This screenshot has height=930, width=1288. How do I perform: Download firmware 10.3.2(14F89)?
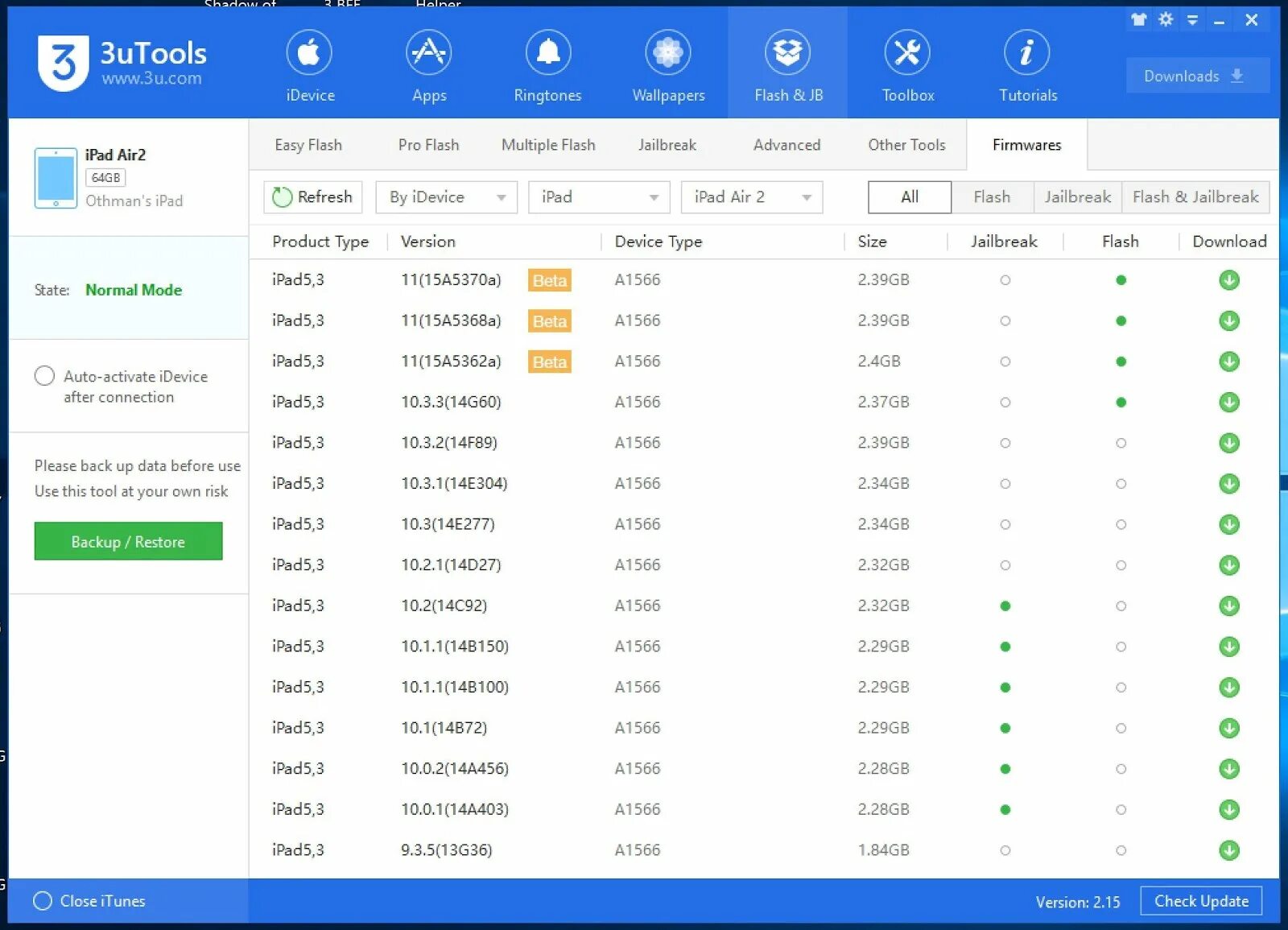1229,443
